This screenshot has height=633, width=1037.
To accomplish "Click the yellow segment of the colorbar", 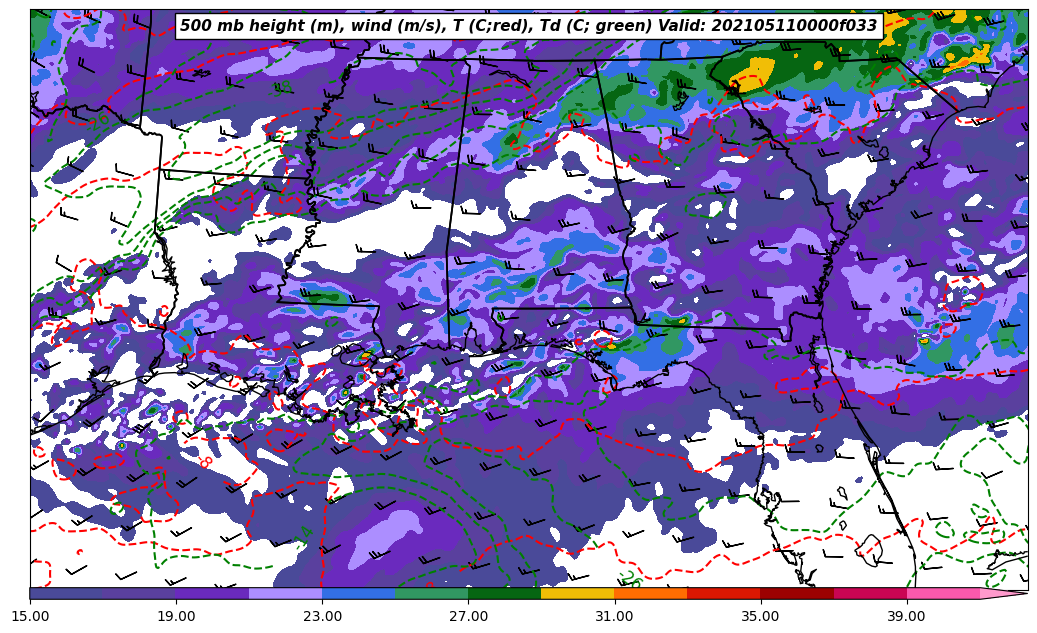I will pyautogui.click(x=577, y=593).
